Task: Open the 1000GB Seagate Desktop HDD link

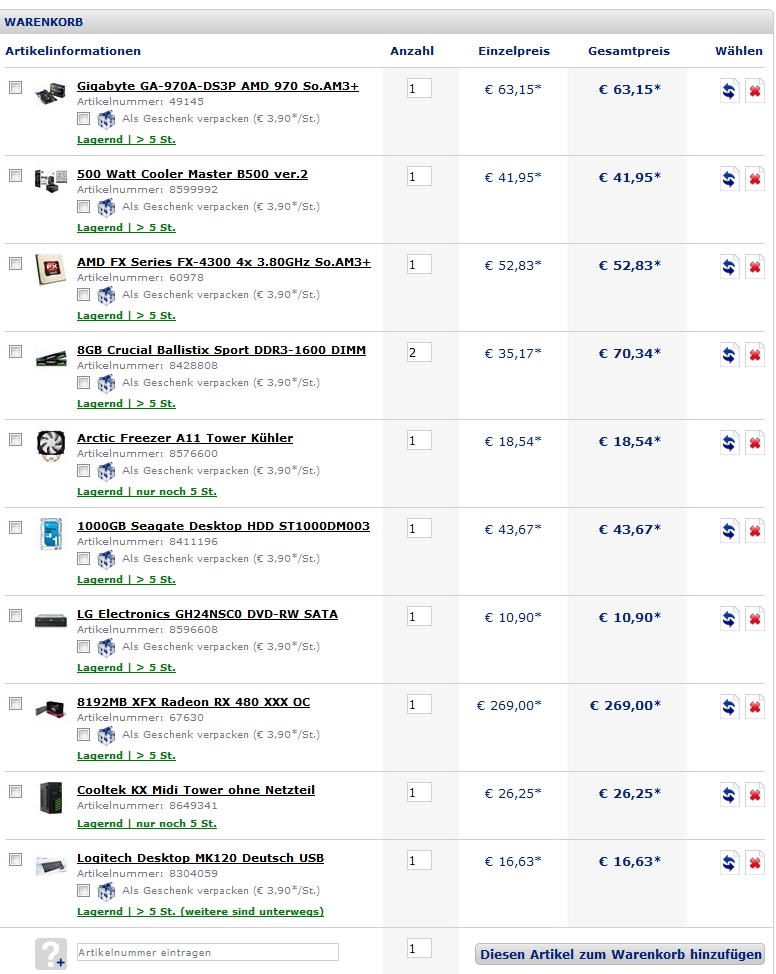Action: click(x=223, y=526)
